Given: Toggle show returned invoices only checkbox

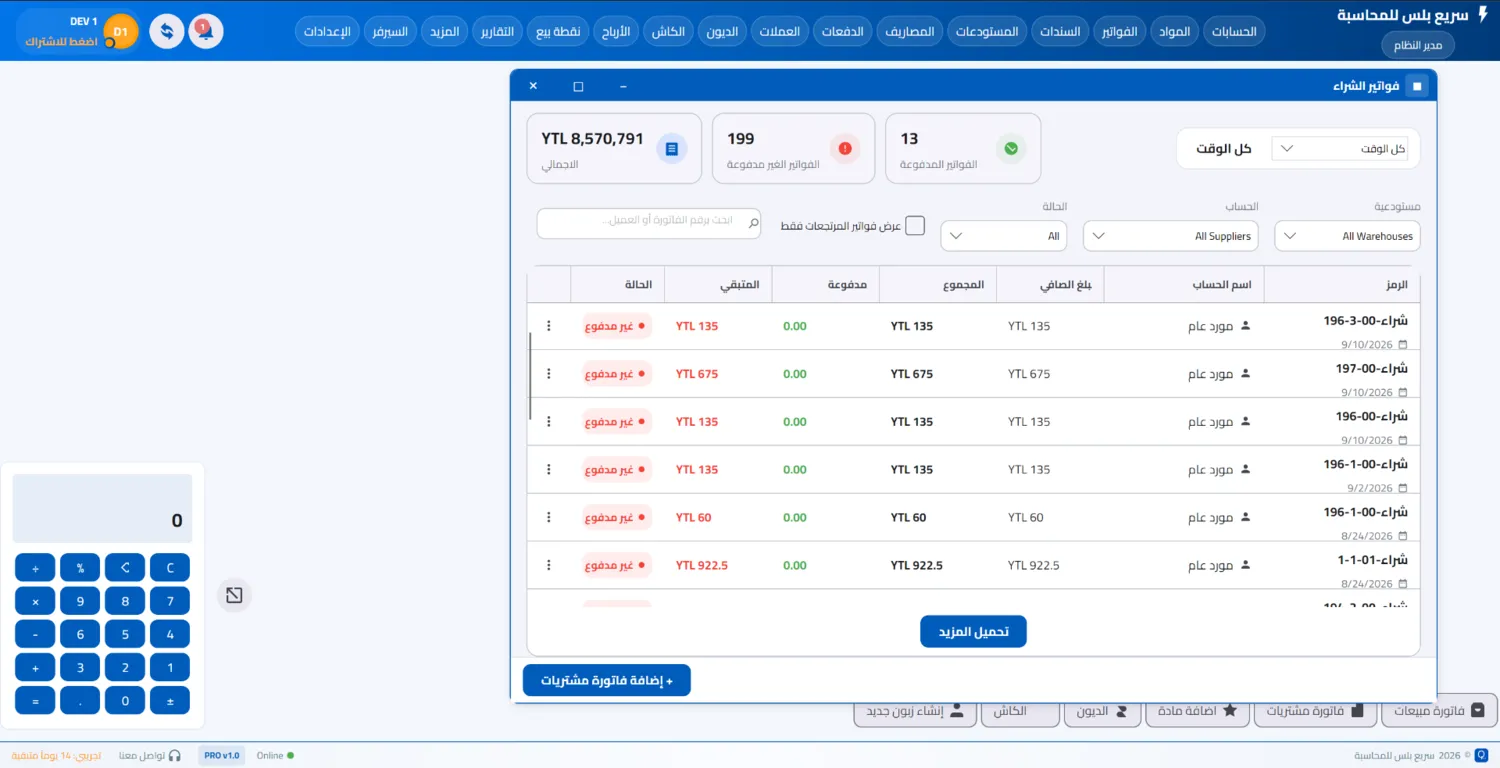Looking at the screenshot, I should tap(915, 226).
